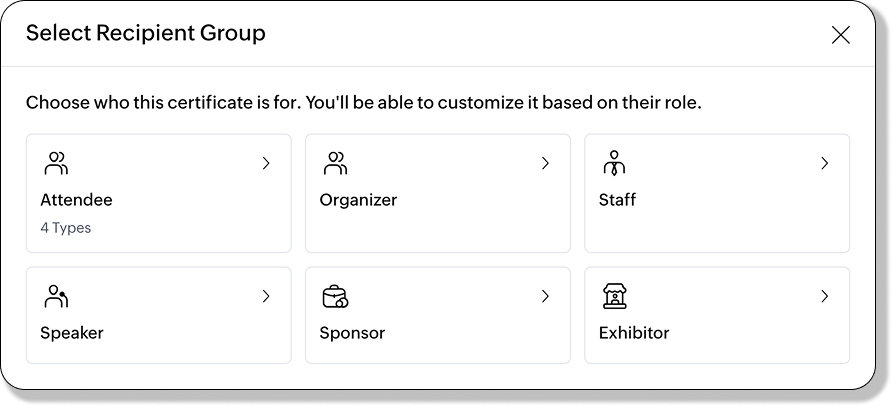Click the Speaker icon

tap(57, 296)
